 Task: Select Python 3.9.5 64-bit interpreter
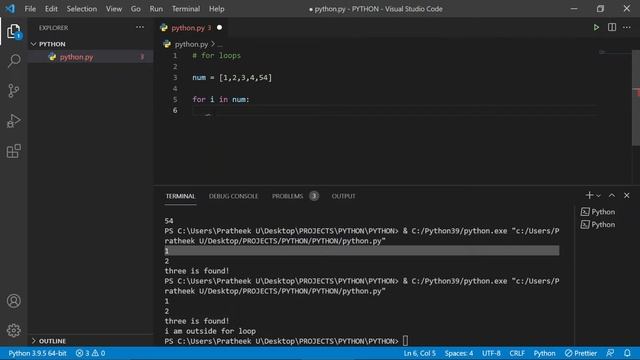coord(37,353)
